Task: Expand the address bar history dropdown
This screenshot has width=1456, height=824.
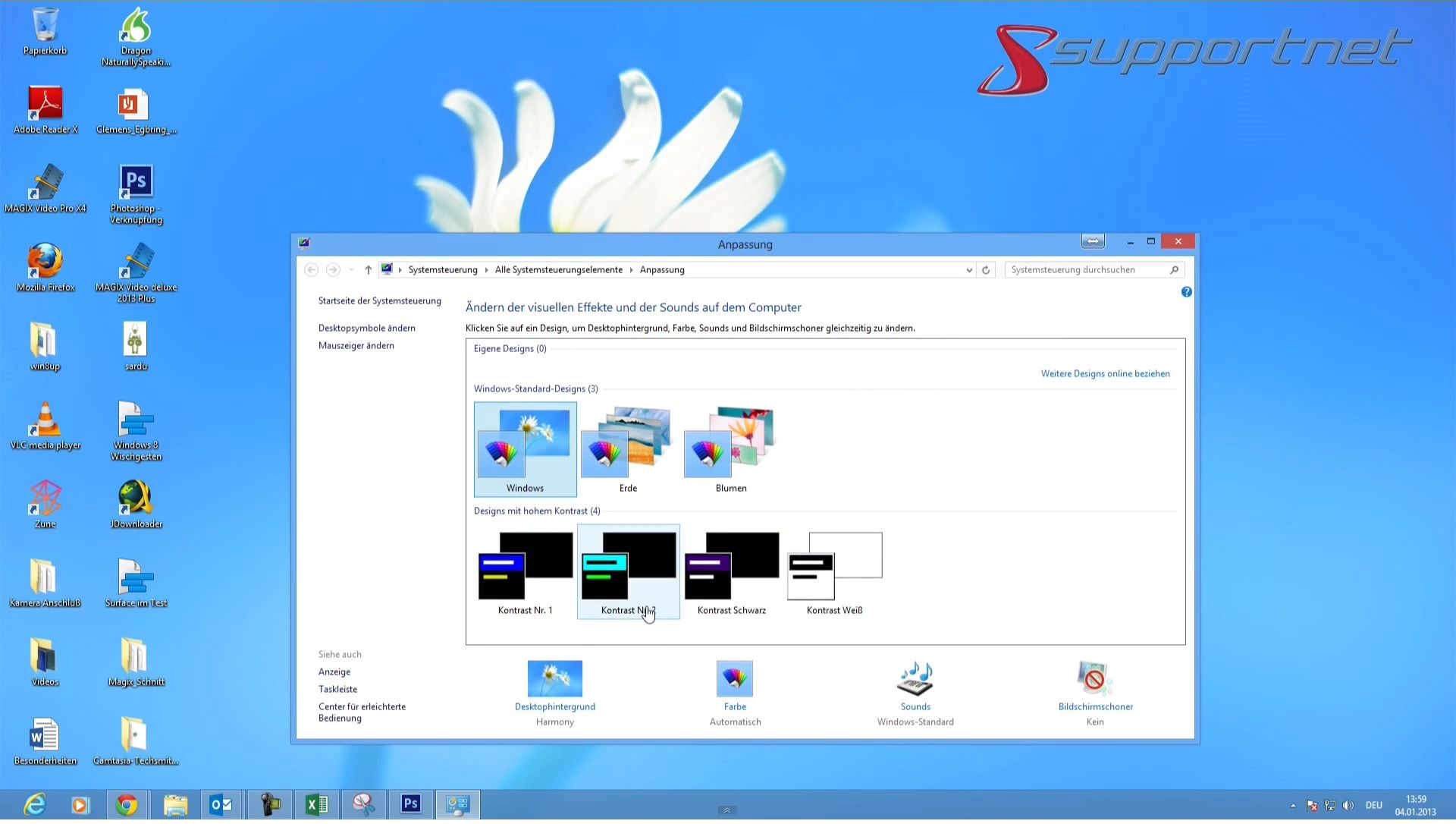Action: (x=968, y=270)
